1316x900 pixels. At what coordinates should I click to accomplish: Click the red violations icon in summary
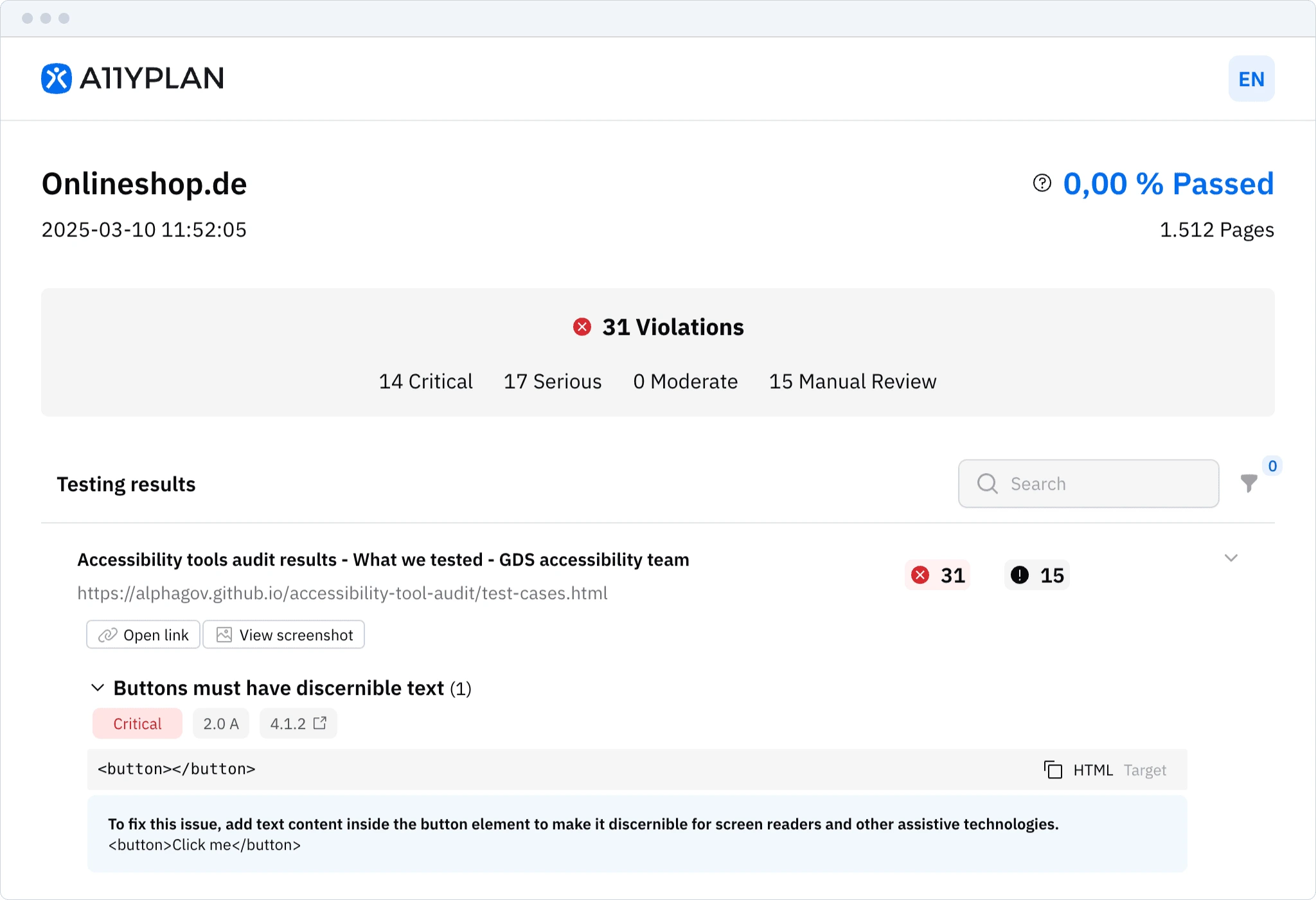click(x=582, y=327)
